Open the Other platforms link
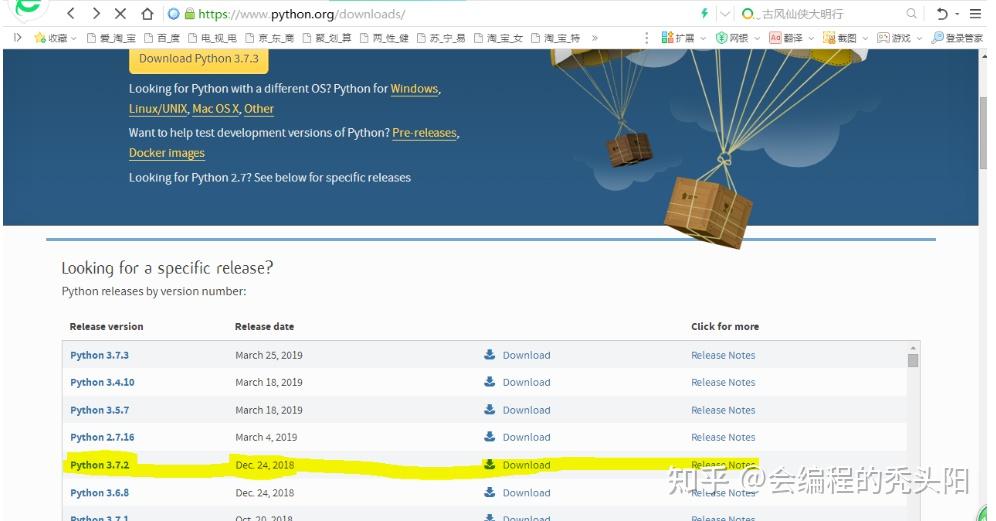This screenshot has height=521, width=996. [259, 109]
